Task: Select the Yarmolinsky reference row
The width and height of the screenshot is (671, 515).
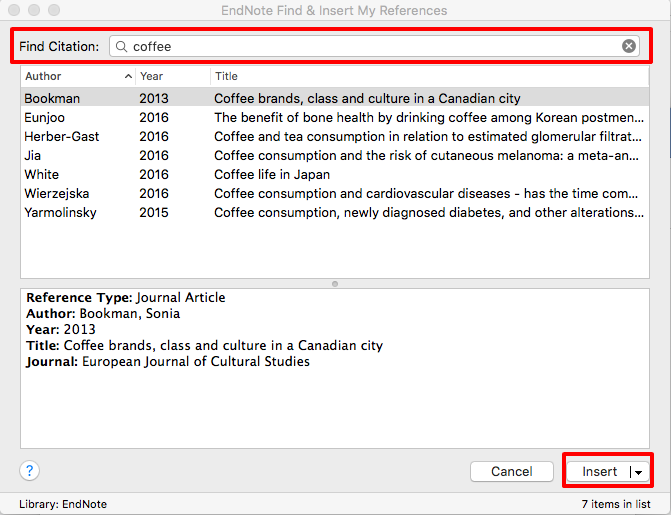Action: [x=335, y=212]
